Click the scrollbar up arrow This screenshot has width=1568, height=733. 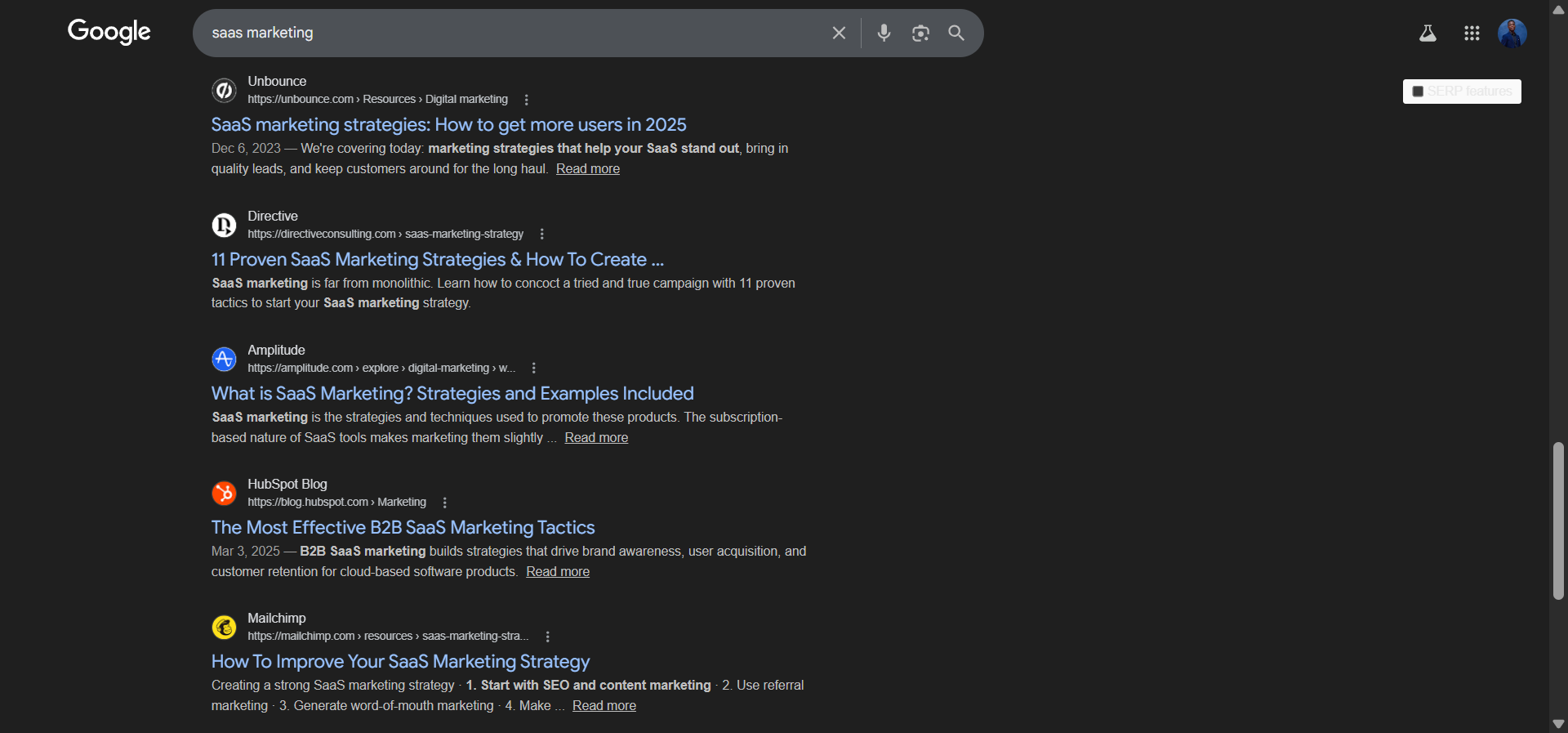[x=1558, y=9]
